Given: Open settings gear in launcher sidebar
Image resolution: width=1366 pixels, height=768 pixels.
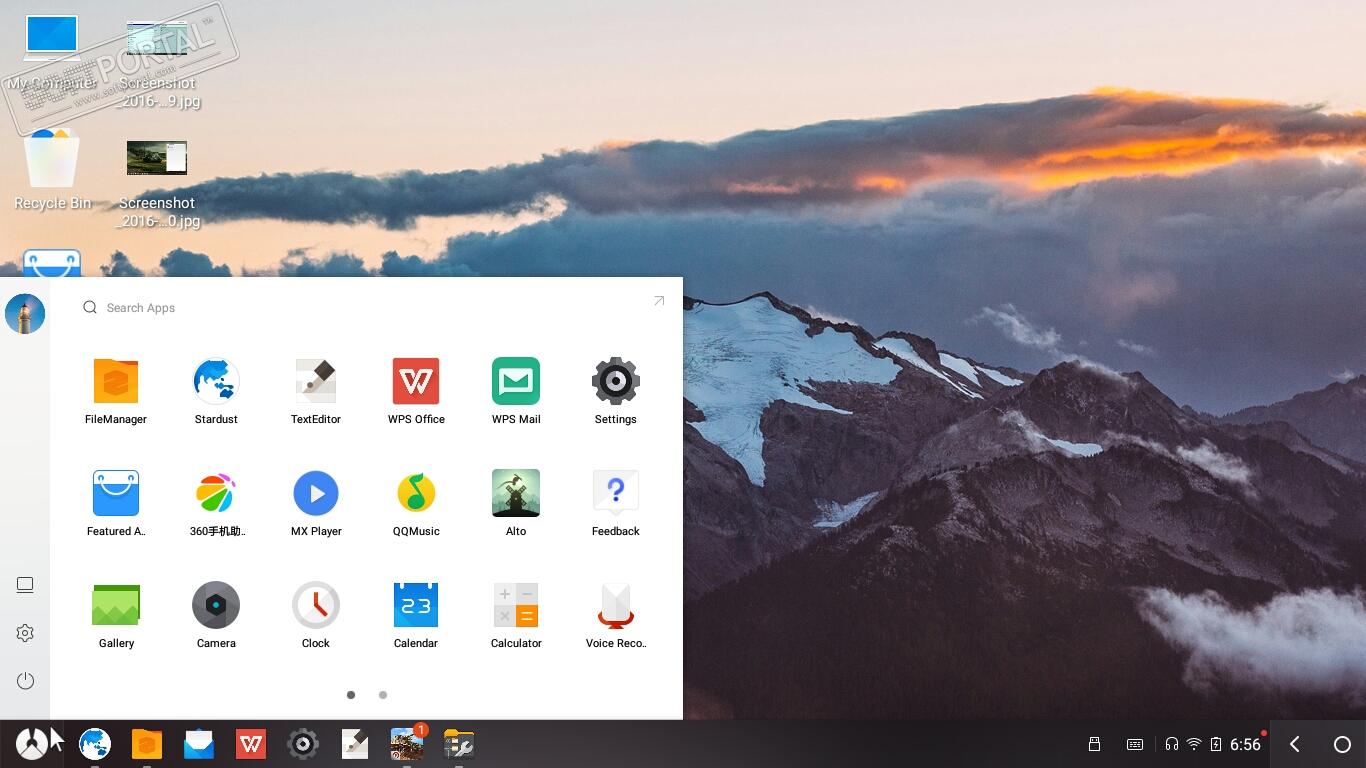Looking at the screenshot, I should [x=25, y=633].
